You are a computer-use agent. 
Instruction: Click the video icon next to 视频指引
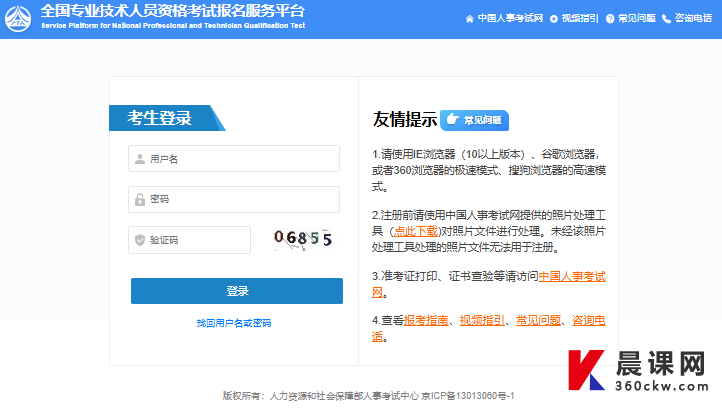554,18
